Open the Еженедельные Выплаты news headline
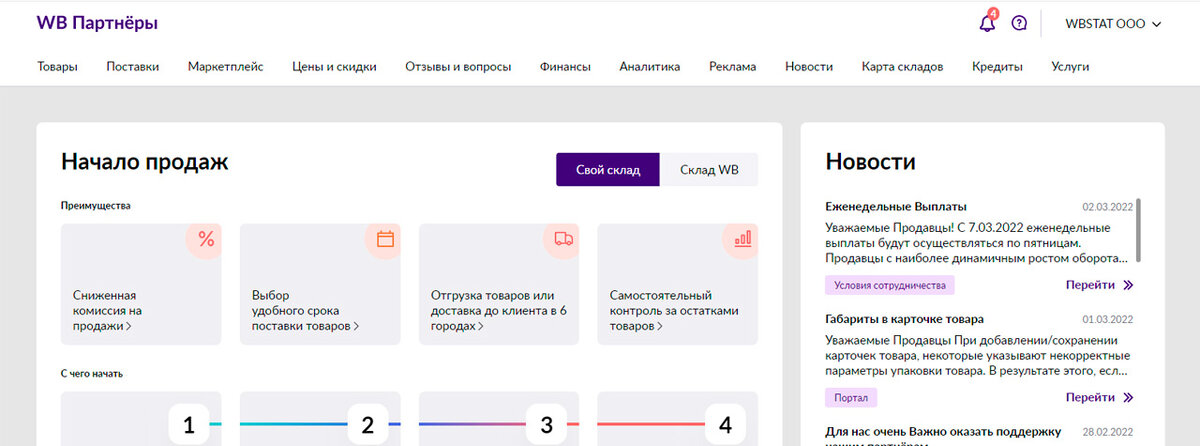 [896, 206]
